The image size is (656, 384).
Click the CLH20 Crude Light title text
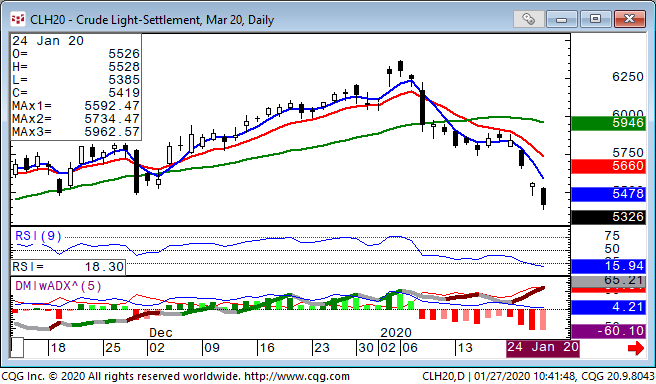[152, 20]
